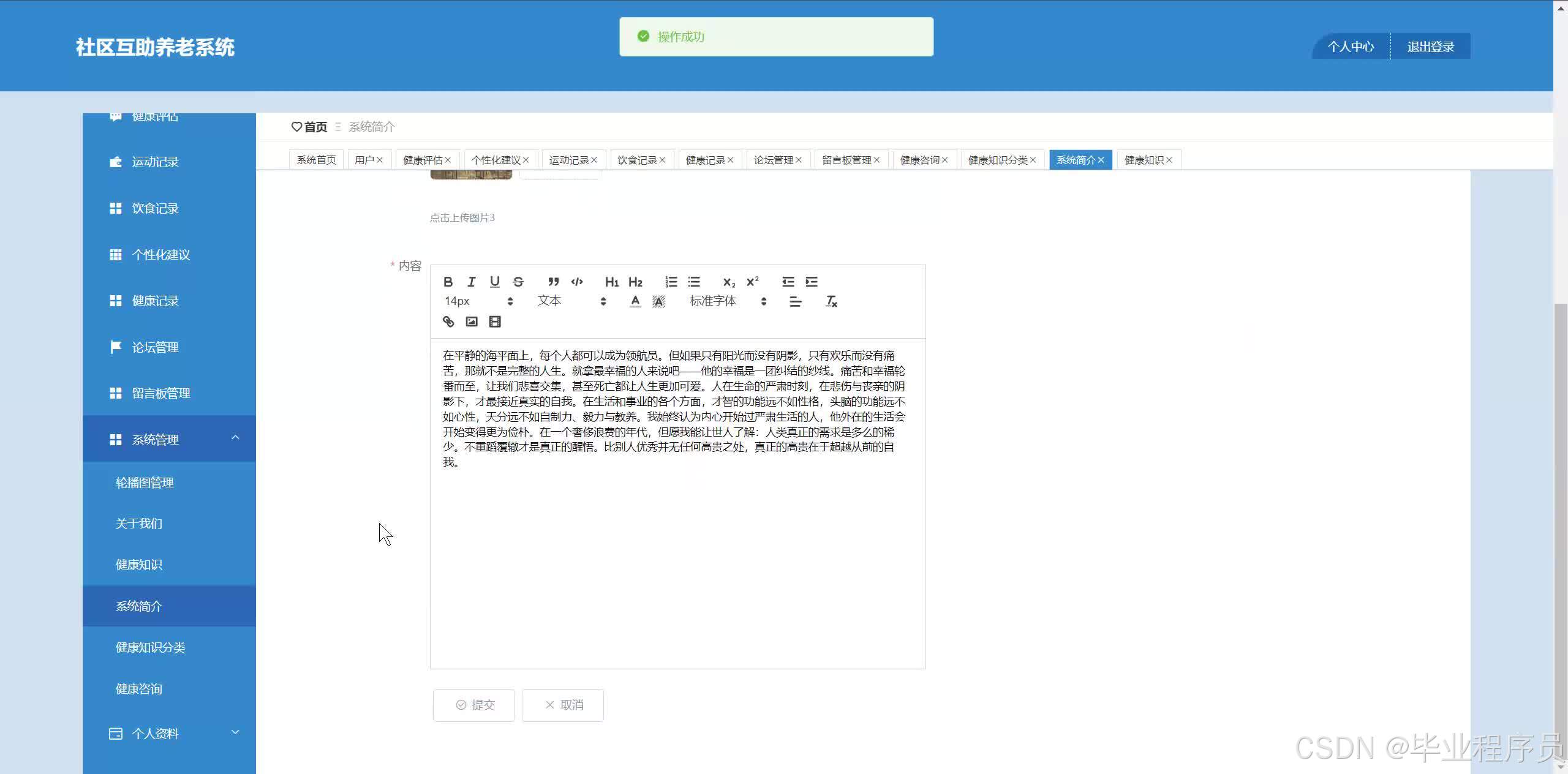Click the 退出登录 logout button

click(x=1430, y=47)
